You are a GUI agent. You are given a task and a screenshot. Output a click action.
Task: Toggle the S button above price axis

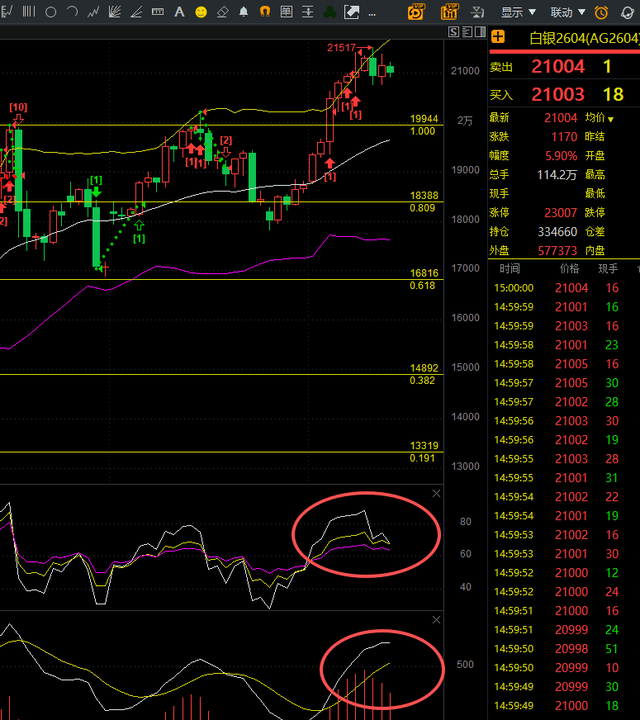coord(453,32)
